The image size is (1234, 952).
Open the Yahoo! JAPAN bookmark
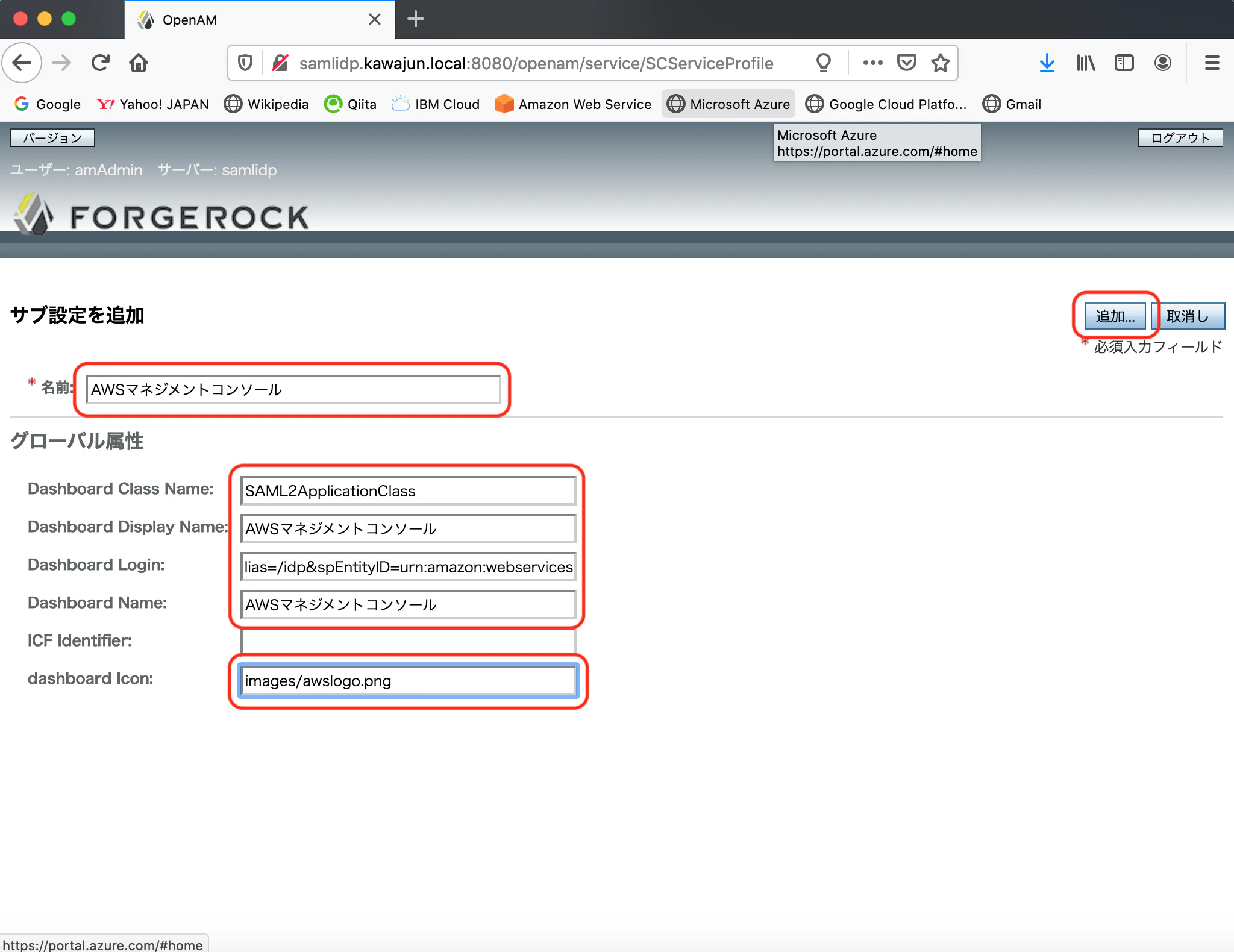coord(152,104)
